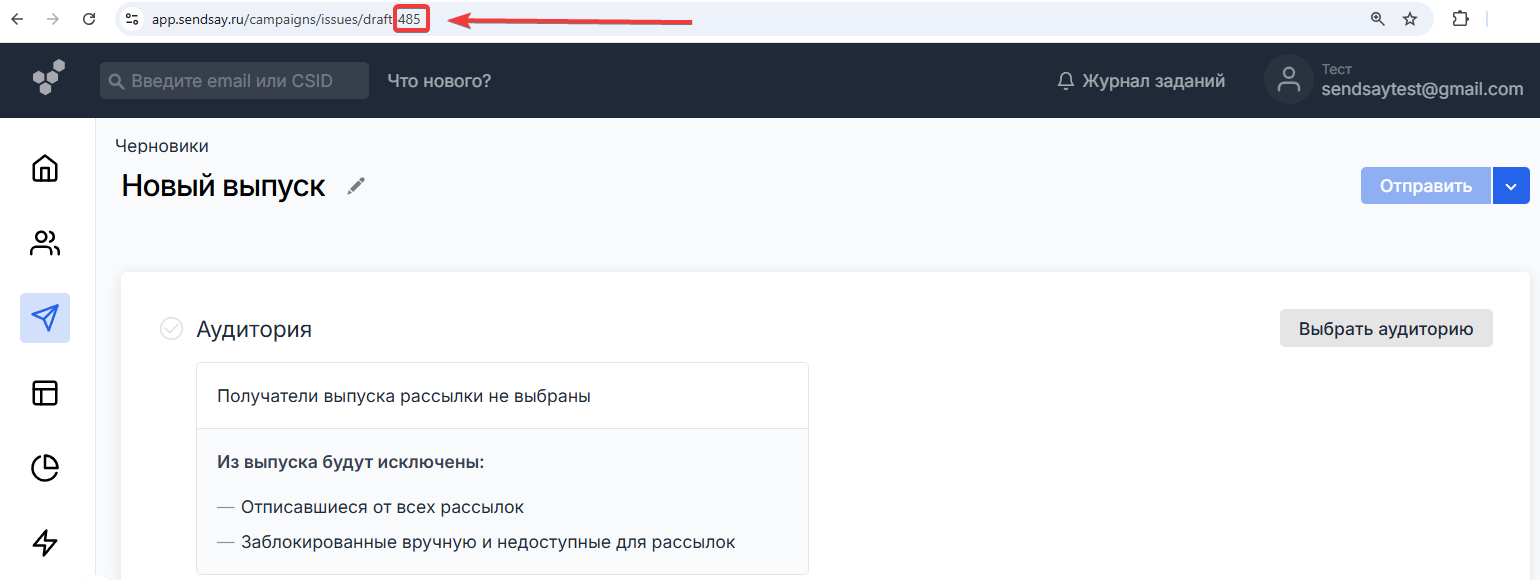Go to Черновики breadcrumb link

pos(162,146)
